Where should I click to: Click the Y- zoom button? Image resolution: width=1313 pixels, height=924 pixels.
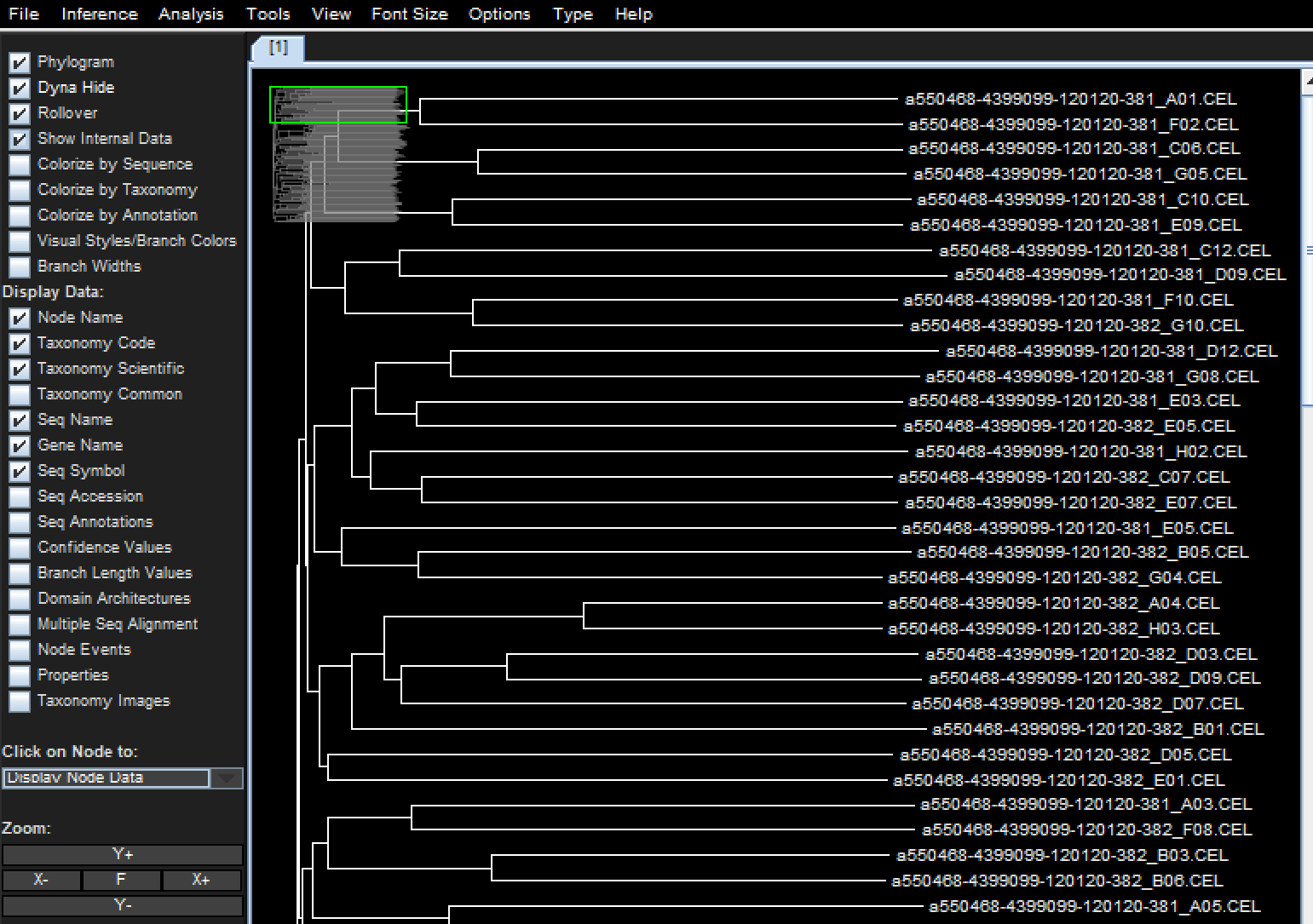[x=123, y=905]
